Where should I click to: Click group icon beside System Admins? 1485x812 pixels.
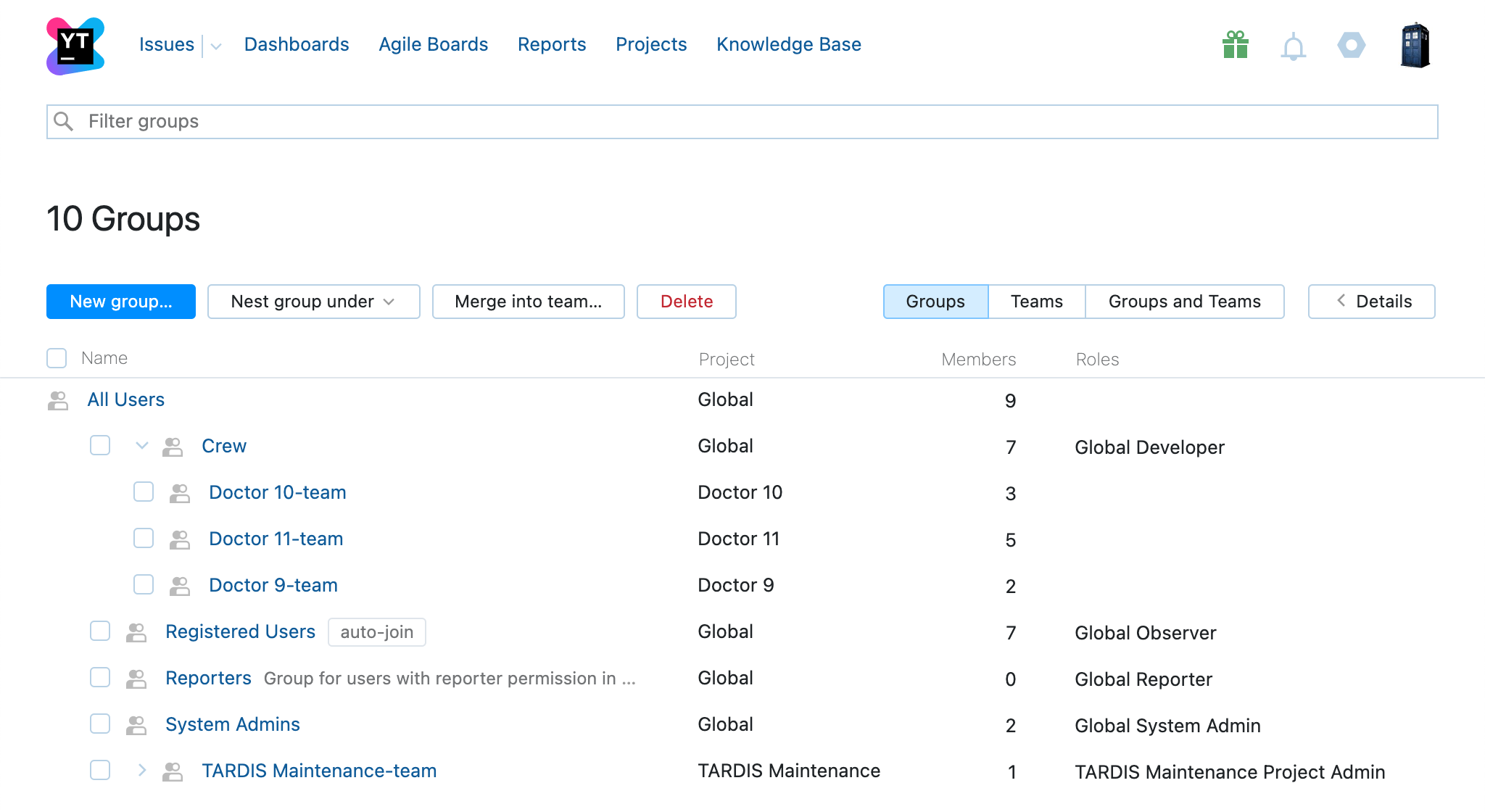136,725
